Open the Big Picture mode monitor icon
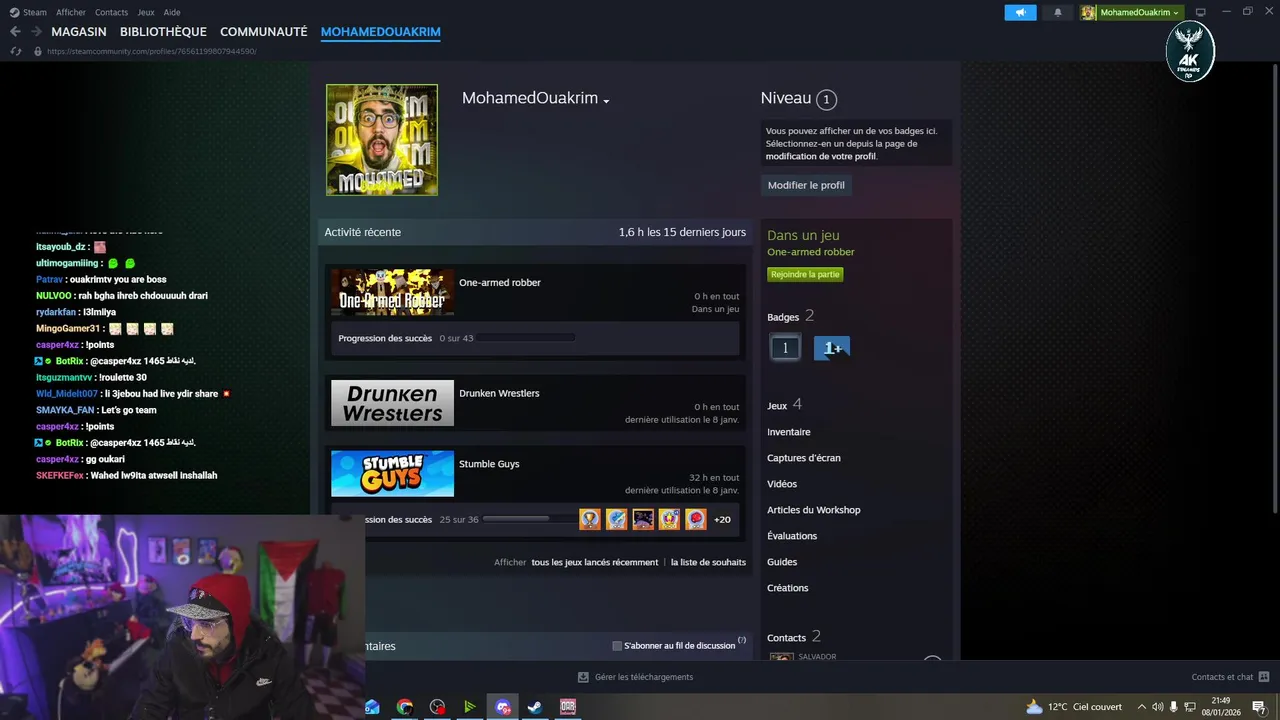This screenshot has width=1280, height=720. click(x=1201, y=12)
